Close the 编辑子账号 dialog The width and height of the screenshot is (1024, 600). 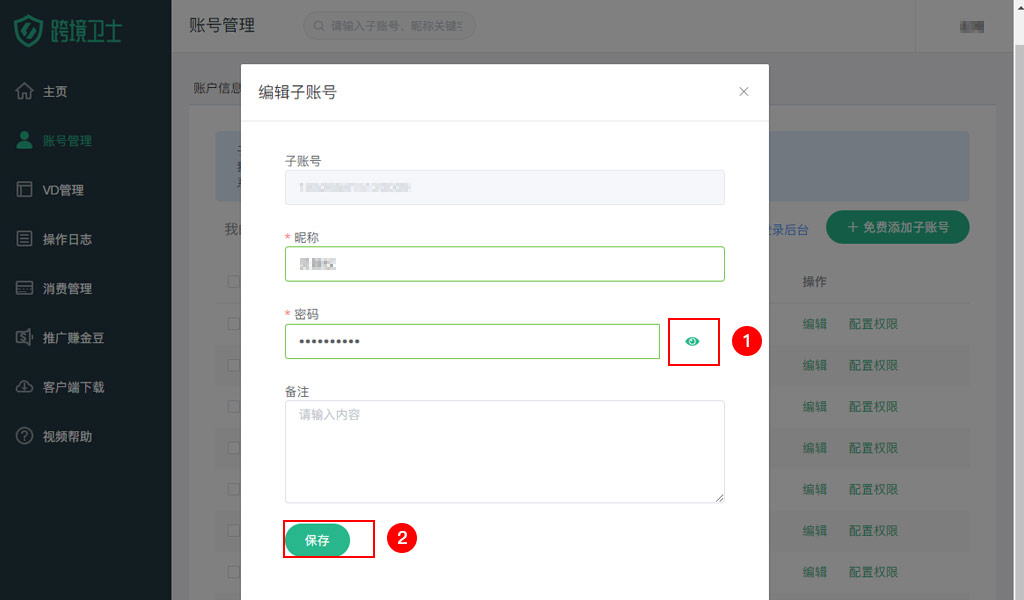[743, 91]
